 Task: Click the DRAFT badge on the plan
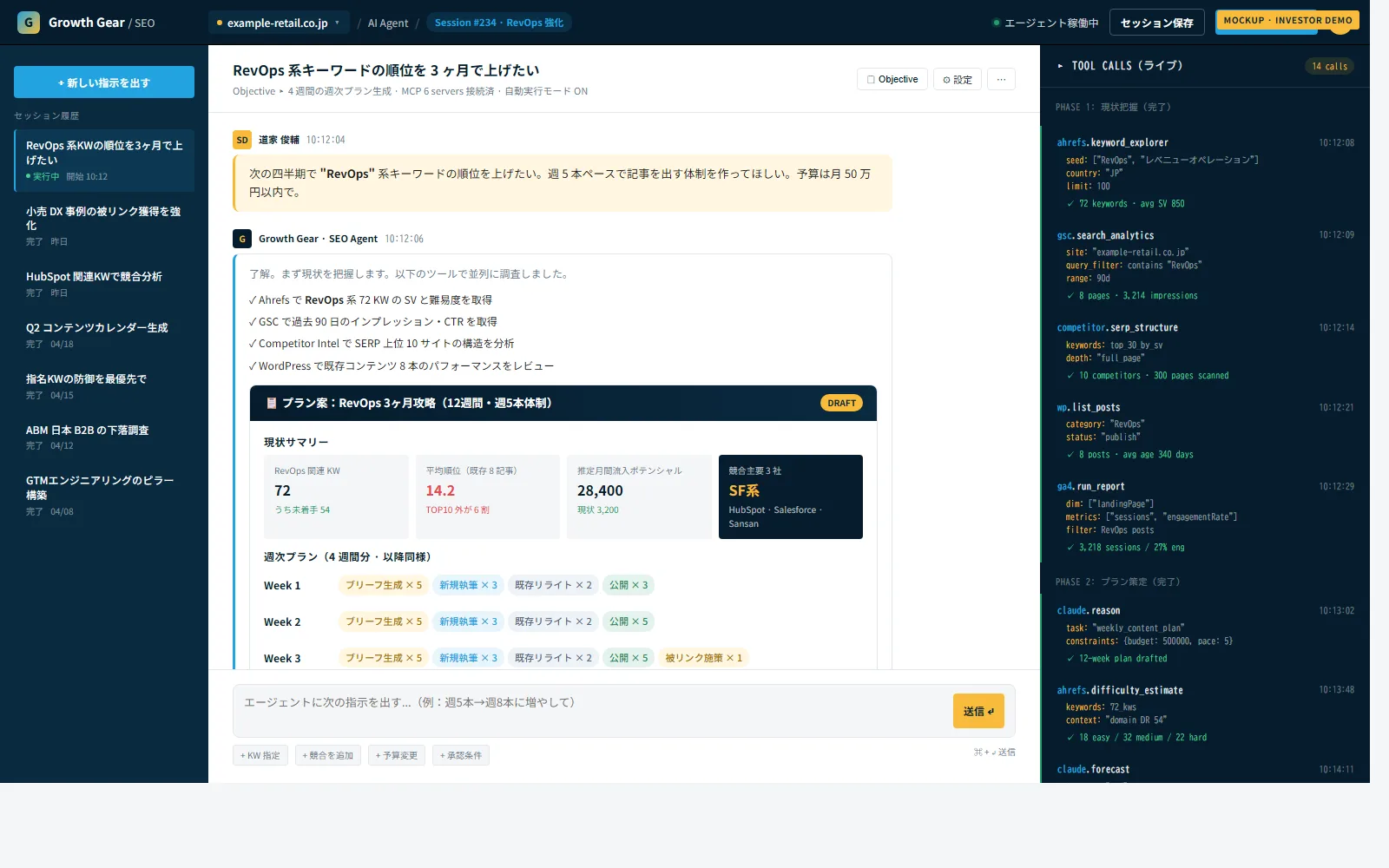841,403
